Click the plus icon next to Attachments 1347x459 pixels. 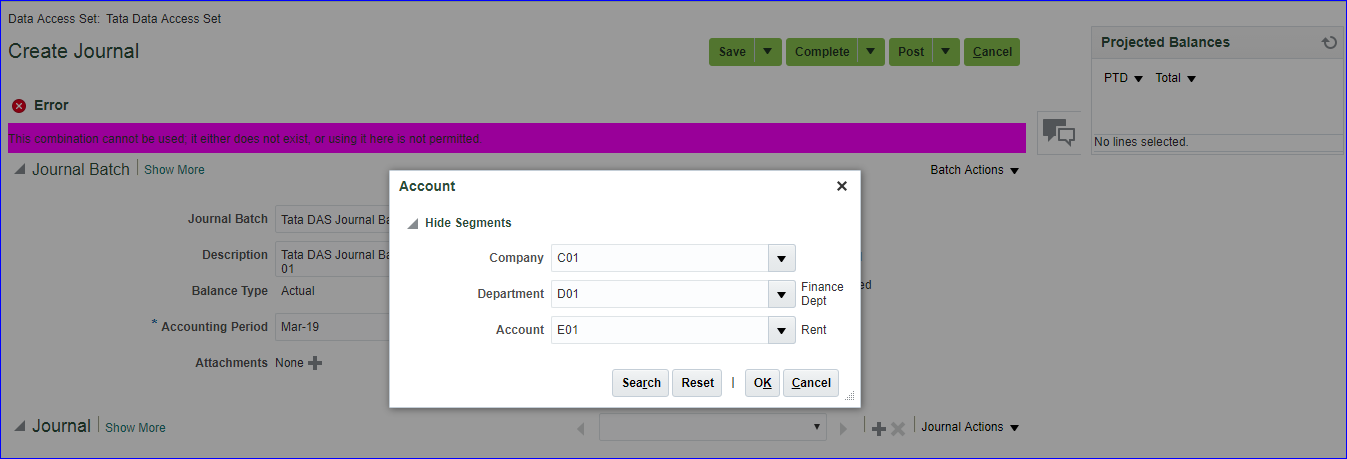click(x=315, y=363)
